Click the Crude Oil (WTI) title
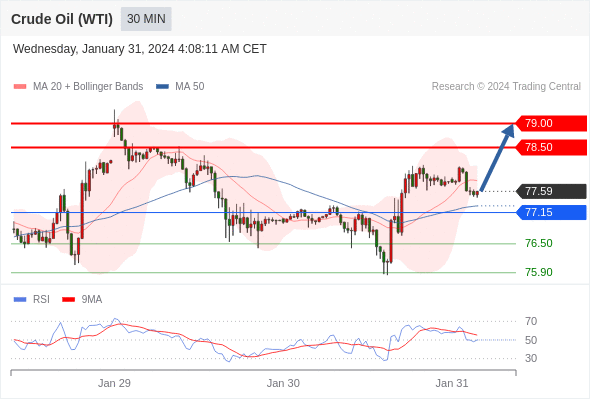 [62, 19]
